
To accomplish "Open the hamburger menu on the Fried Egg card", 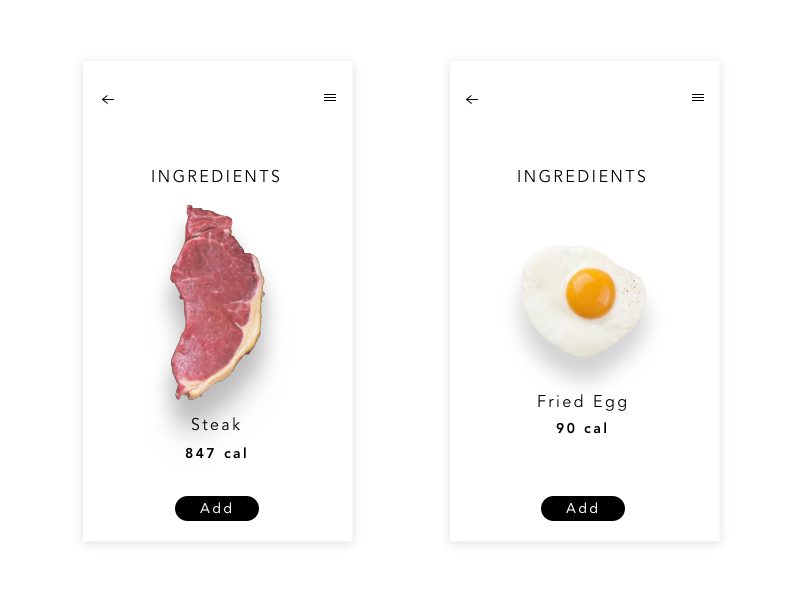I will point(698,97).
